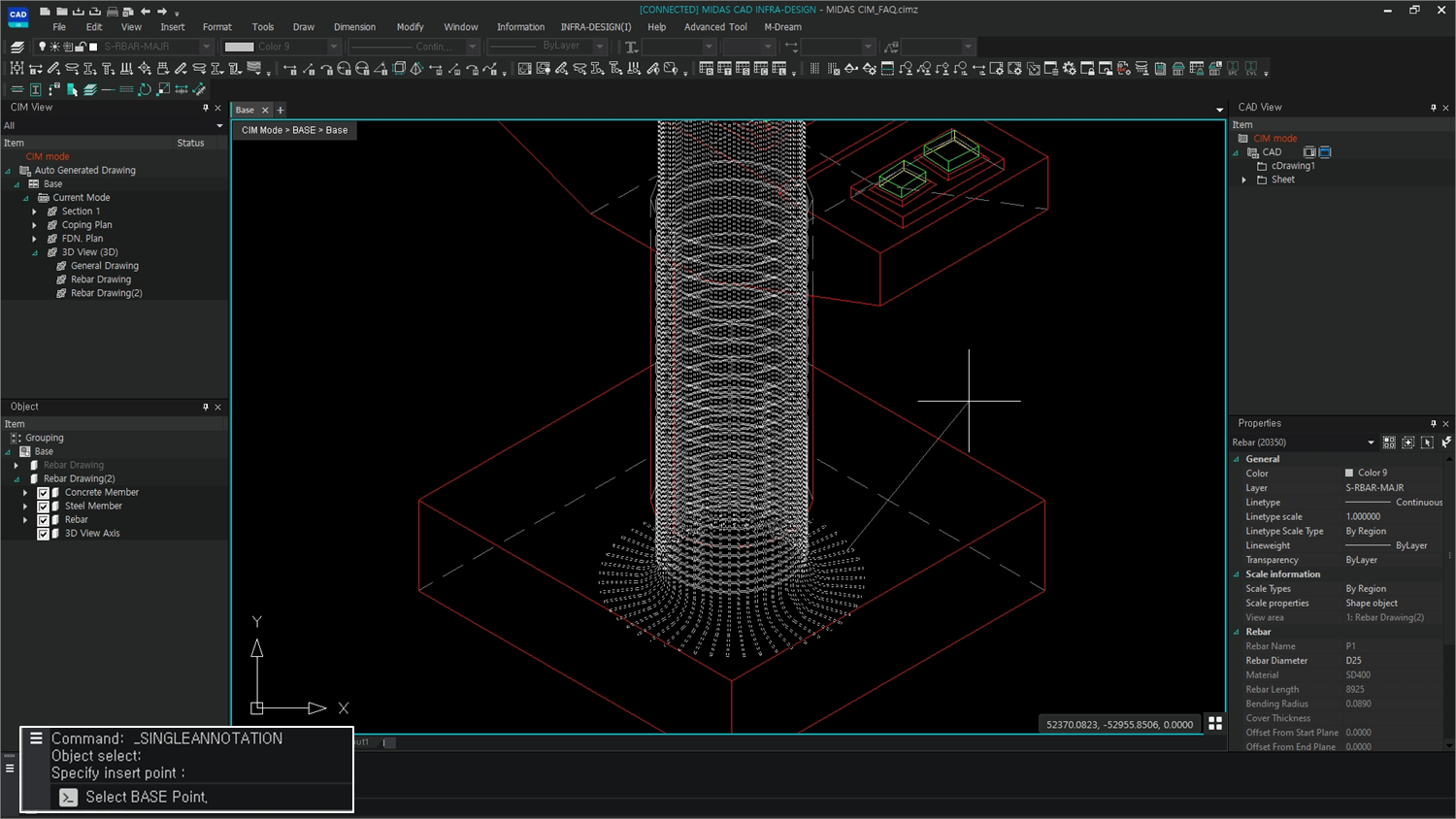The width and height of the screenshot is (1456, 819).
Task: Uncheck the Concrete Member checkbox
Action: coord(43,492)
